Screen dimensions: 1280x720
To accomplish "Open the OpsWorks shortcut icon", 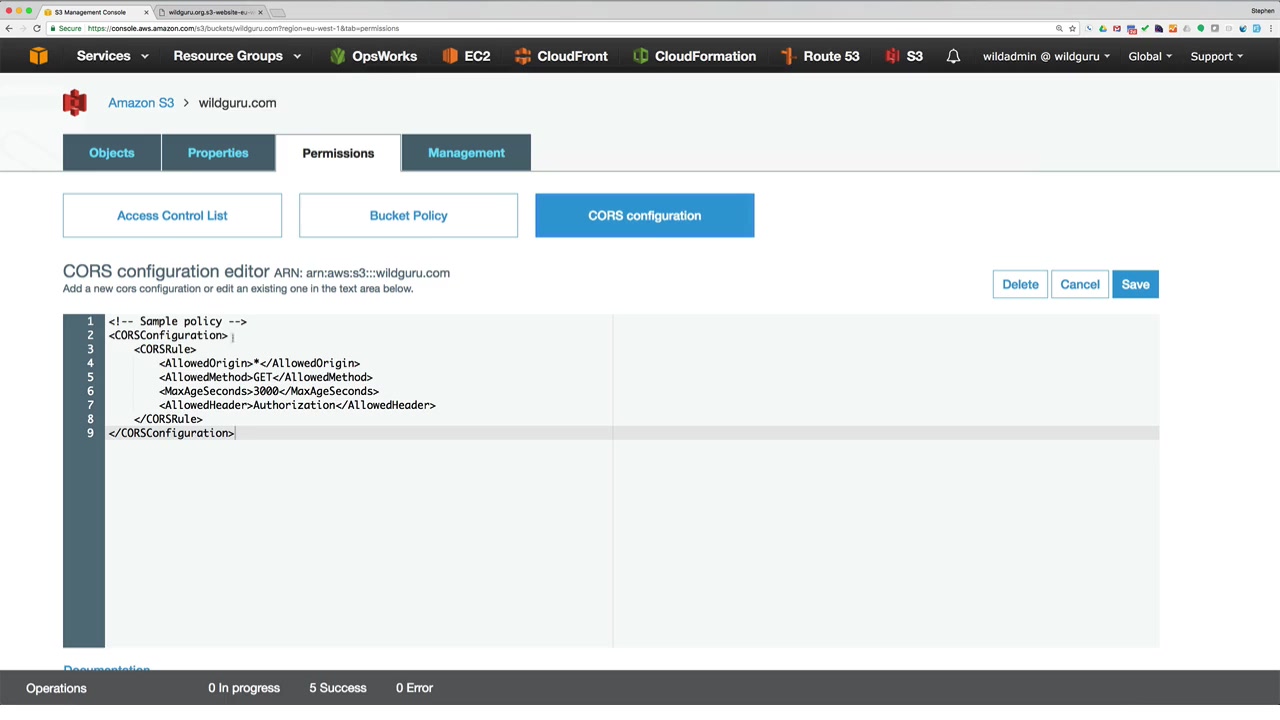I will [x=338, y=56].
